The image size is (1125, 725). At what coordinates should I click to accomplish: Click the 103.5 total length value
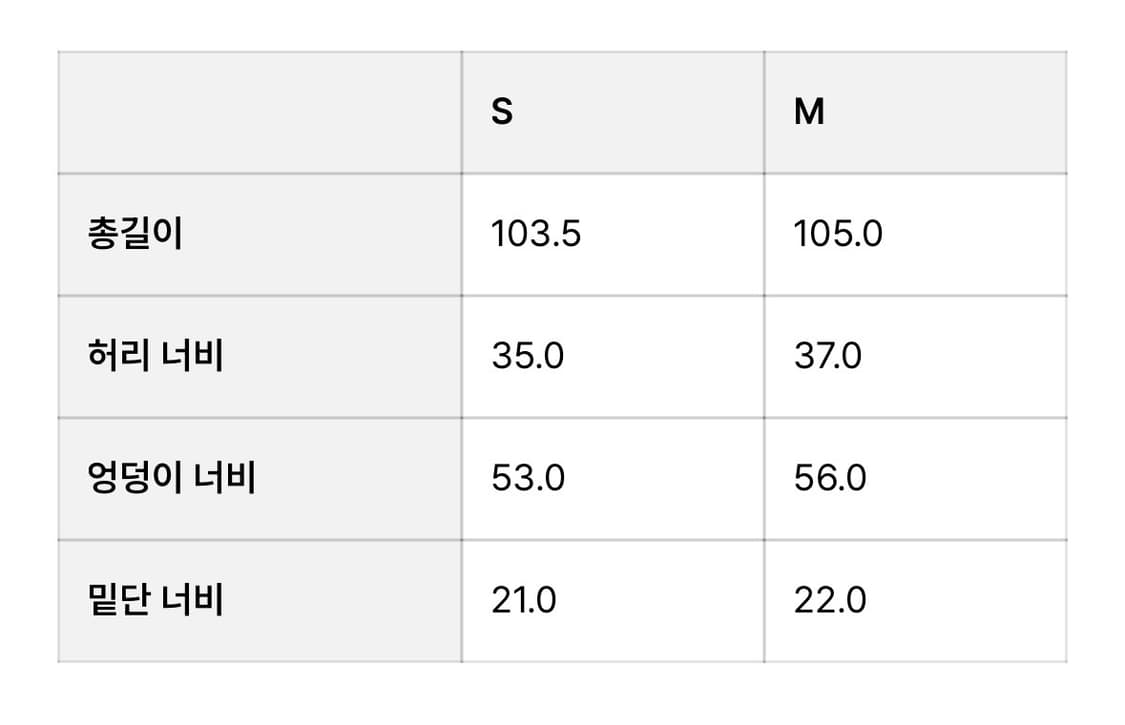pos(536,234)
